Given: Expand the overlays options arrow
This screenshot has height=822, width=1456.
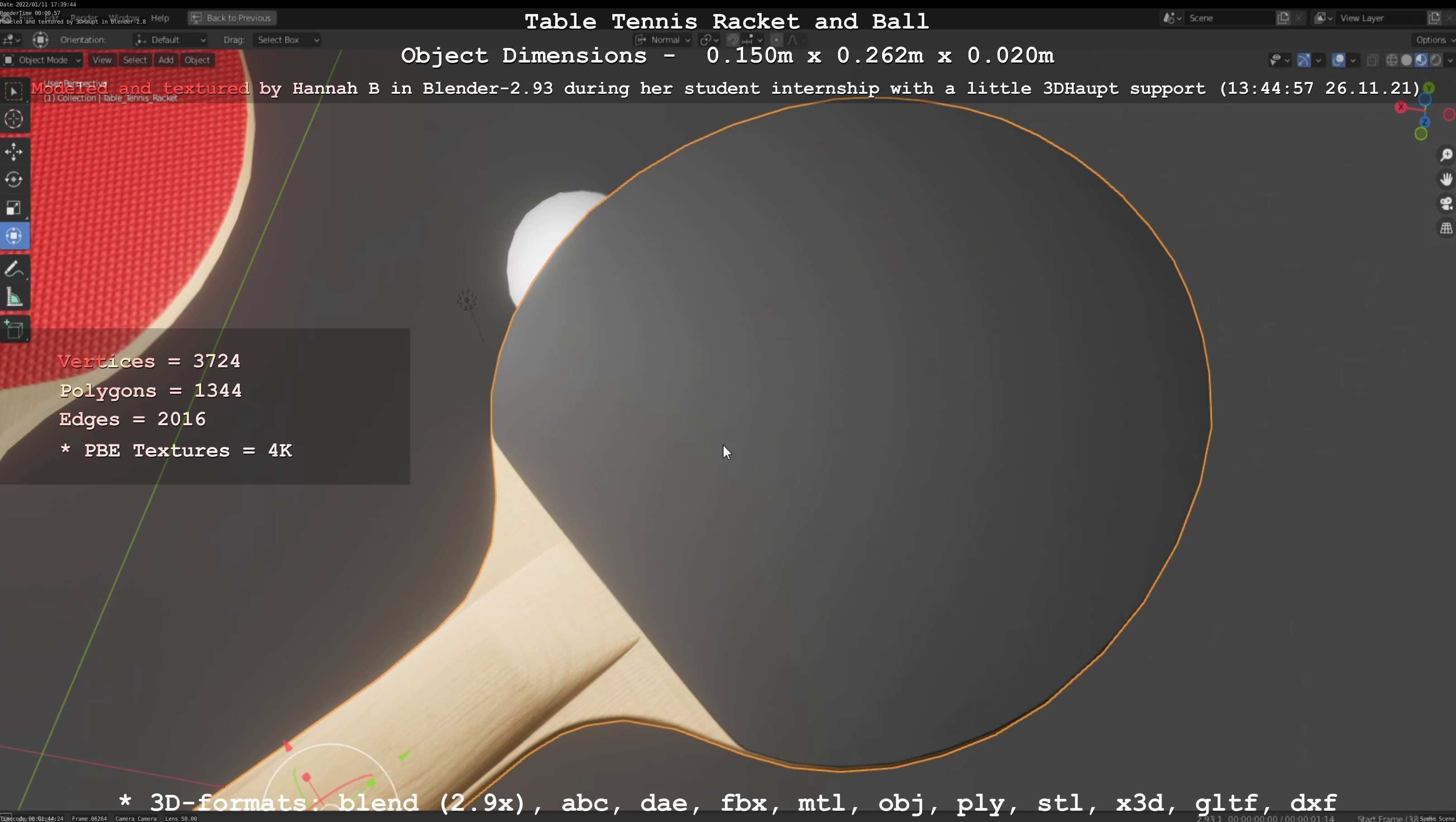Looking at the screenshot, I should click(x=1353, y=60).
